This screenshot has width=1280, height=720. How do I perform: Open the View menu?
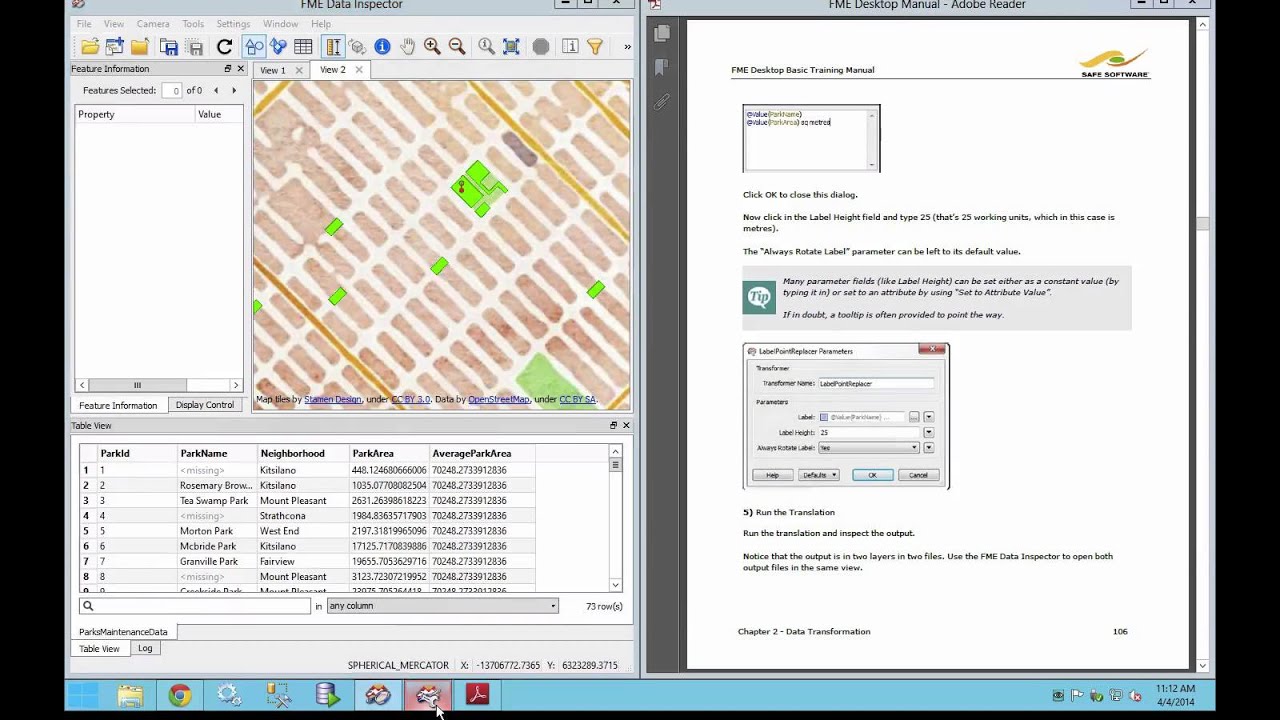click(x=114, y=23)
